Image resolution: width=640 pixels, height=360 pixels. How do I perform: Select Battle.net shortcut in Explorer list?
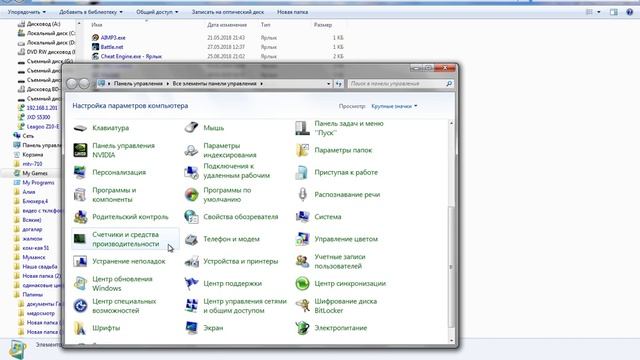(x=111, y=47)
